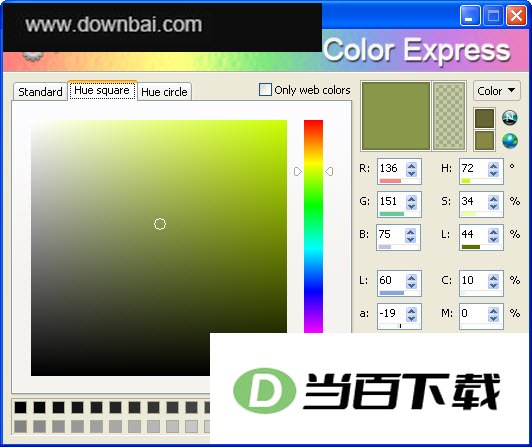Increase the C cyan percent up arrow
This screenshot has width=532, height=447.
pos(493,278)
